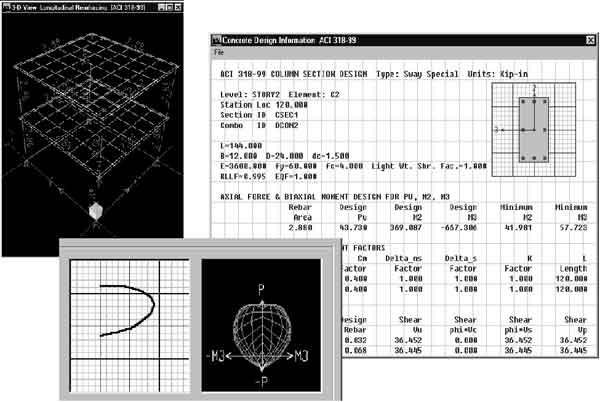Click the 'Shear phi*Vc' column header
The width and height of the screenshot is (600, 402).
coord(463,325)
